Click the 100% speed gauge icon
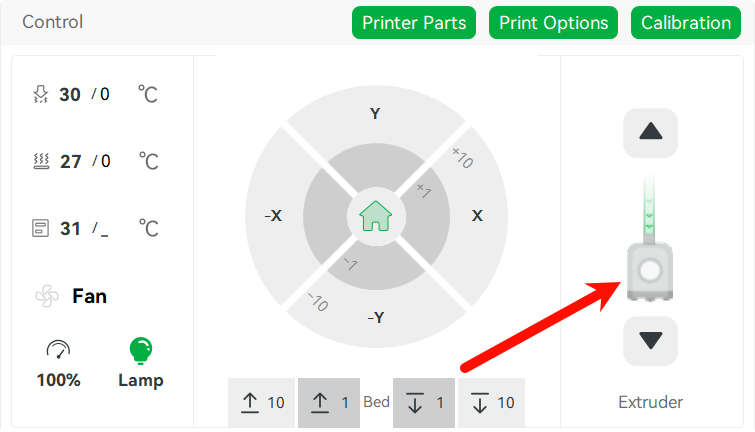This screenshot has height=432, width=755. point(58,349)
